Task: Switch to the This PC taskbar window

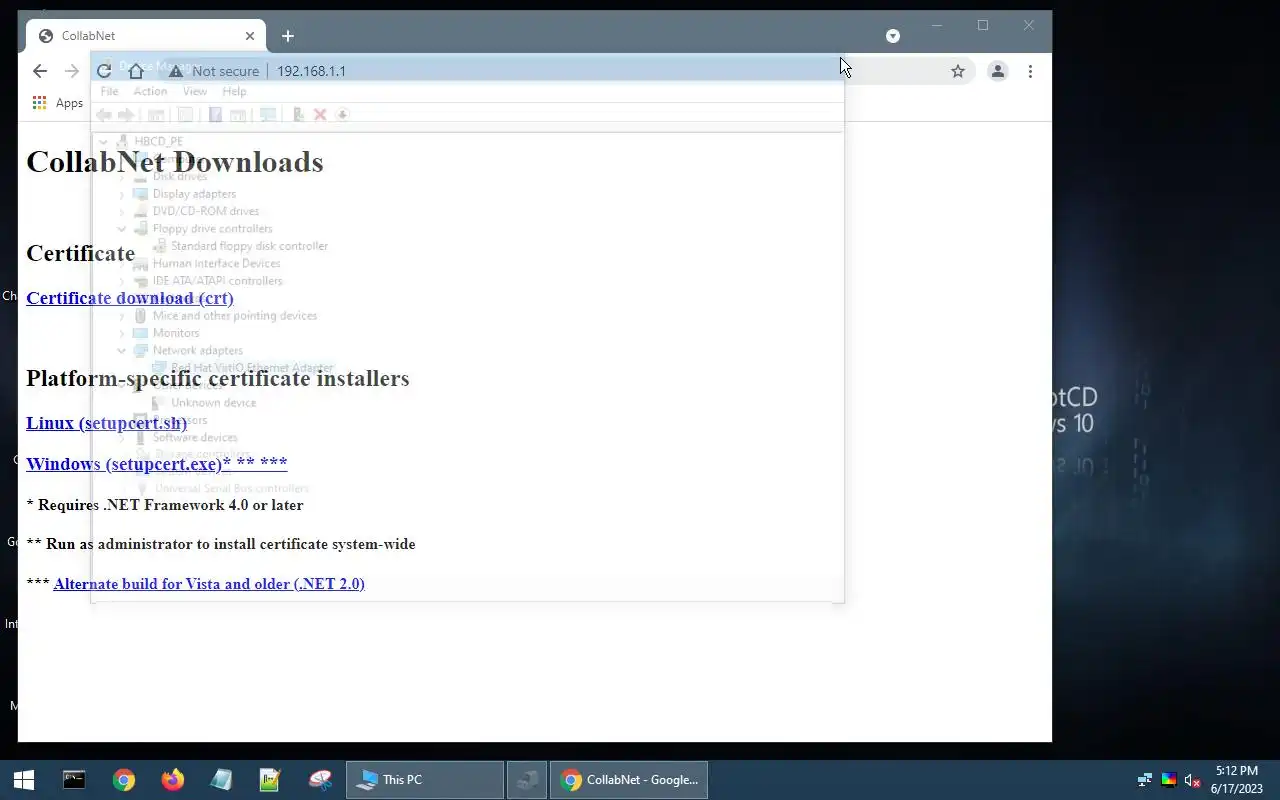Action: pos(425,780)
